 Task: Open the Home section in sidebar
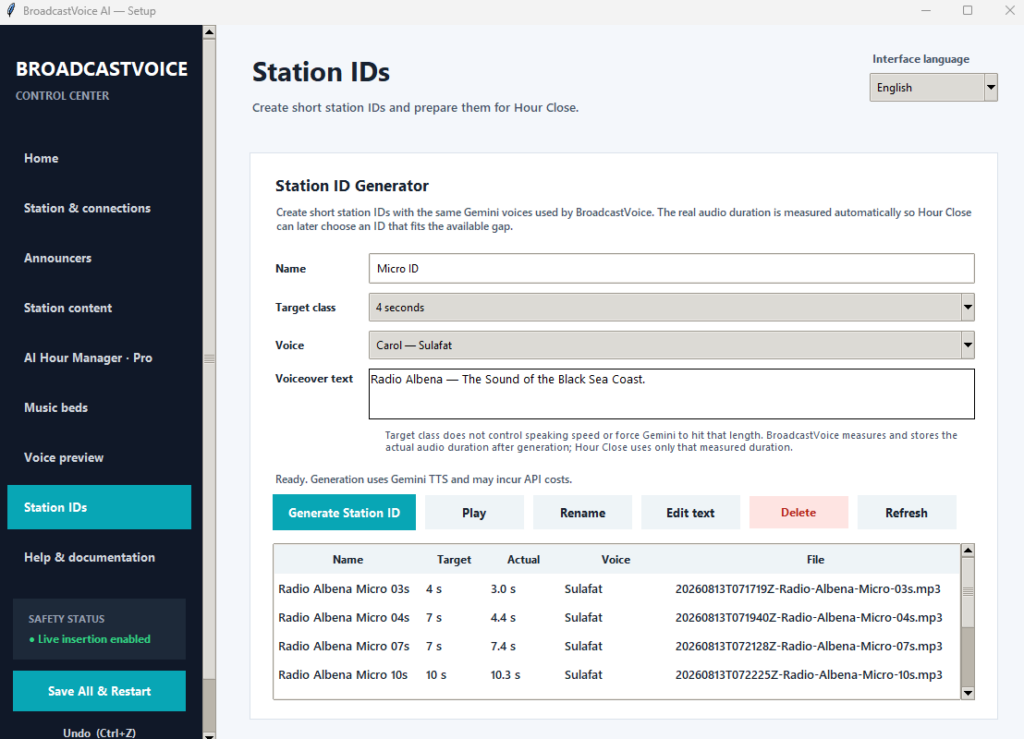99,158
